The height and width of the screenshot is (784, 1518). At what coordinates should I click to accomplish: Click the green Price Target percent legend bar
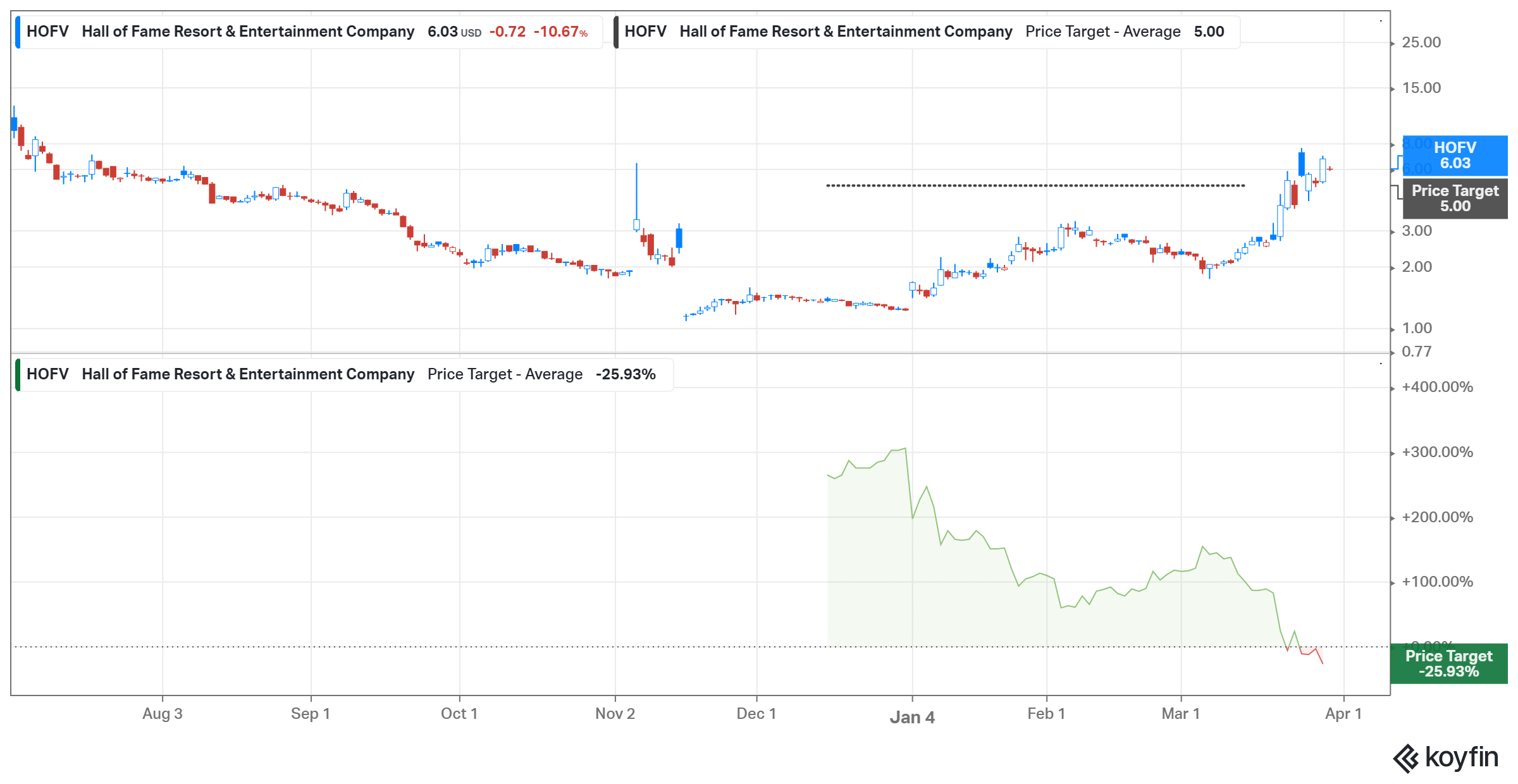[x=18, y=375]
